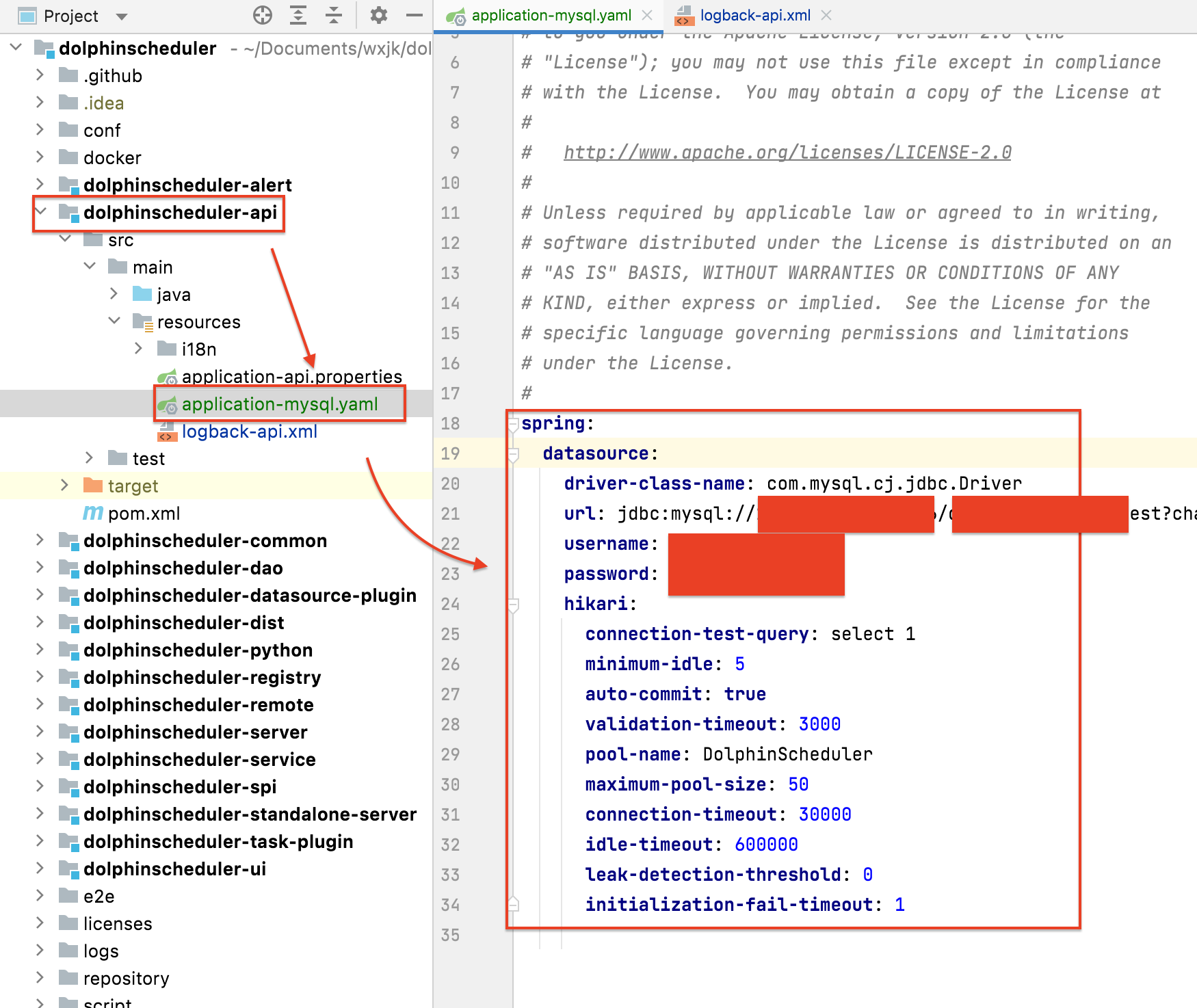Image resolution: width=1197 pixels, height=1008 pixels.
Task: Close the application-mysql.yaml tab
Action: tap(647, 15)
